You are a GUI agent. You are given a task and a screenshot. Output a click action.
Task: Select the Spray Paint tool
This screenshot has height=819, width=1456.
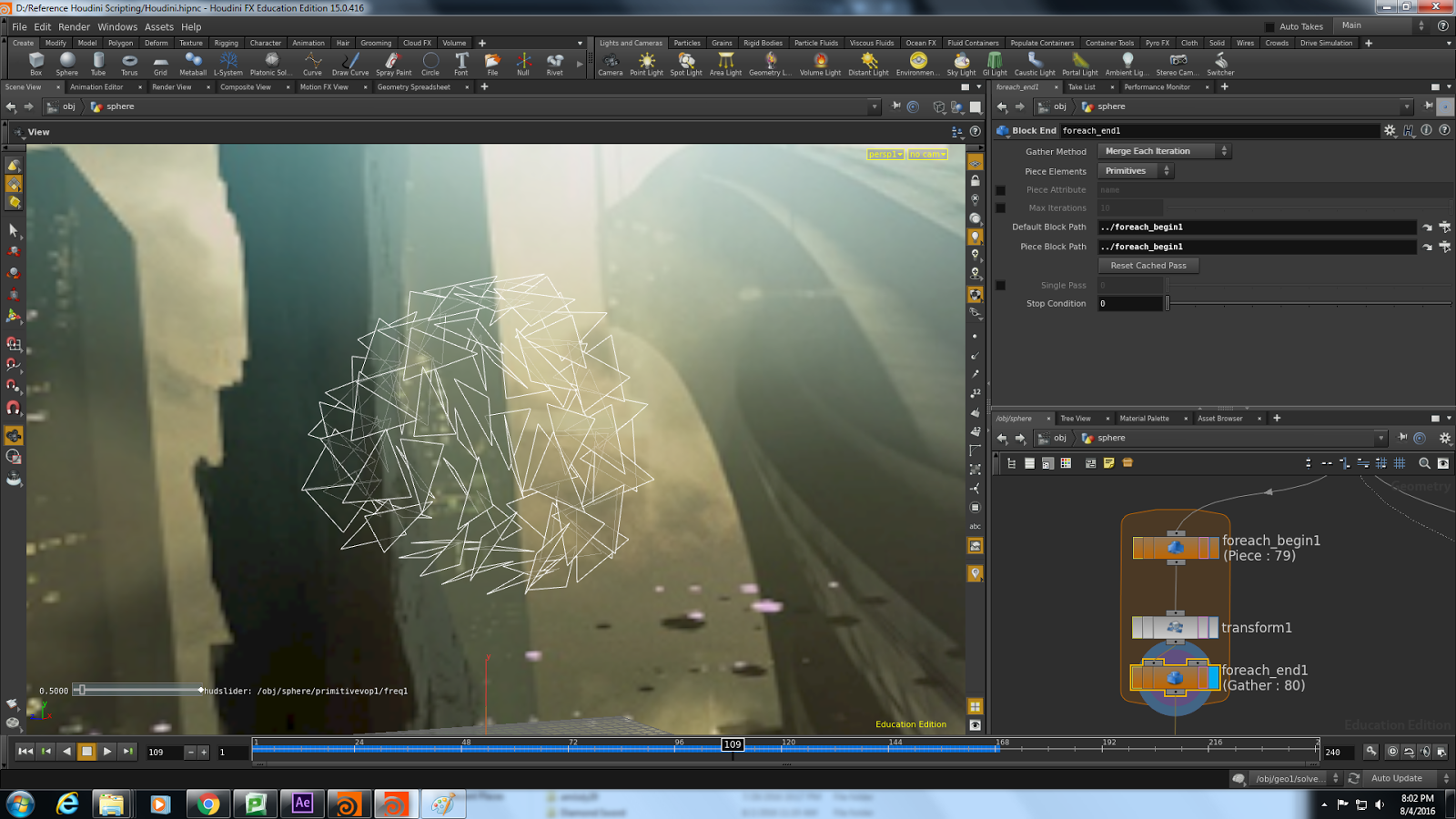click(x=392, y=62)
